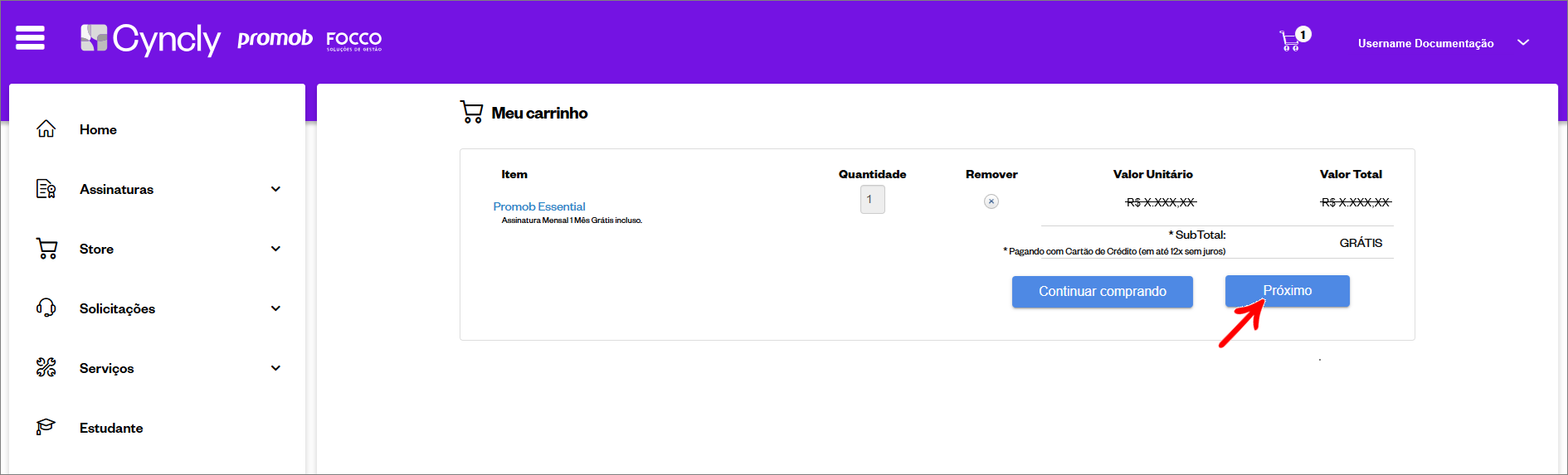The height and width of the screenshot is (475, 1568).
Task: Click the Item column header
Action: [514, 174]
